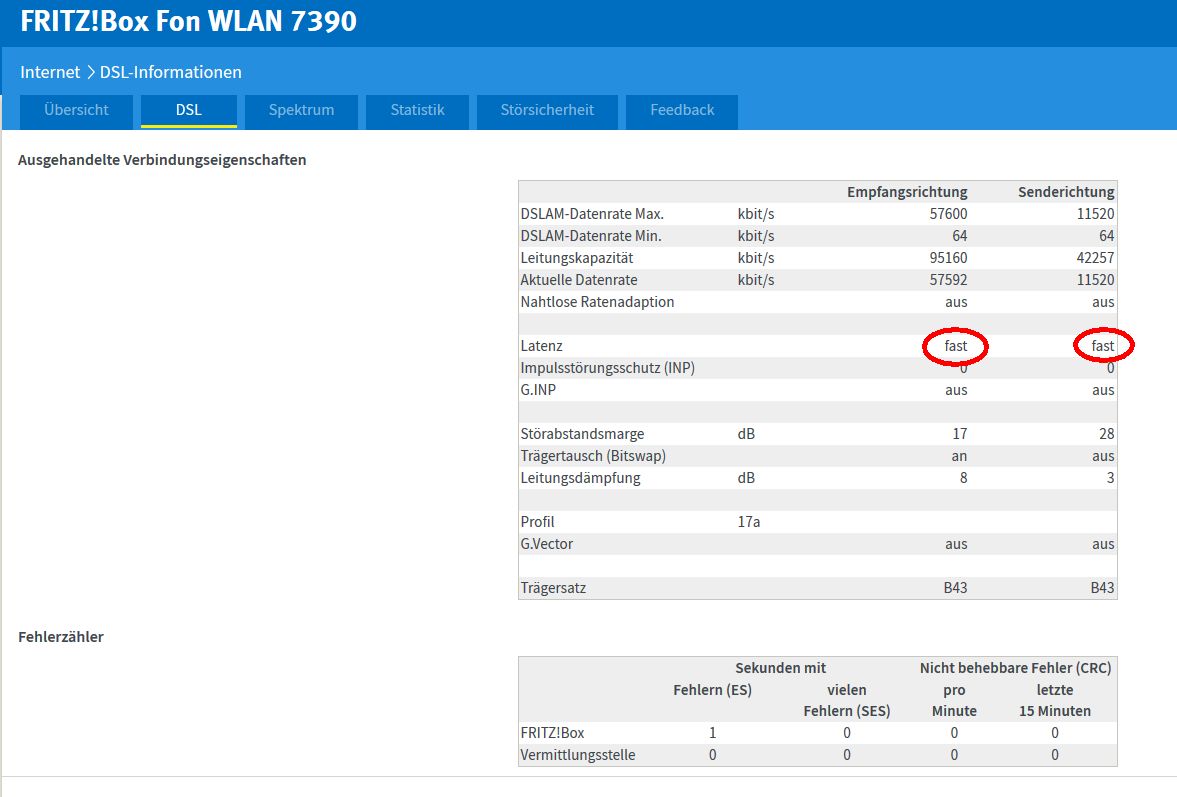The width and height of the screenshot is (1177, 797).
Task: Select Latenz value fast under Empfangsrichtung
Action: [x=956, y=346]
